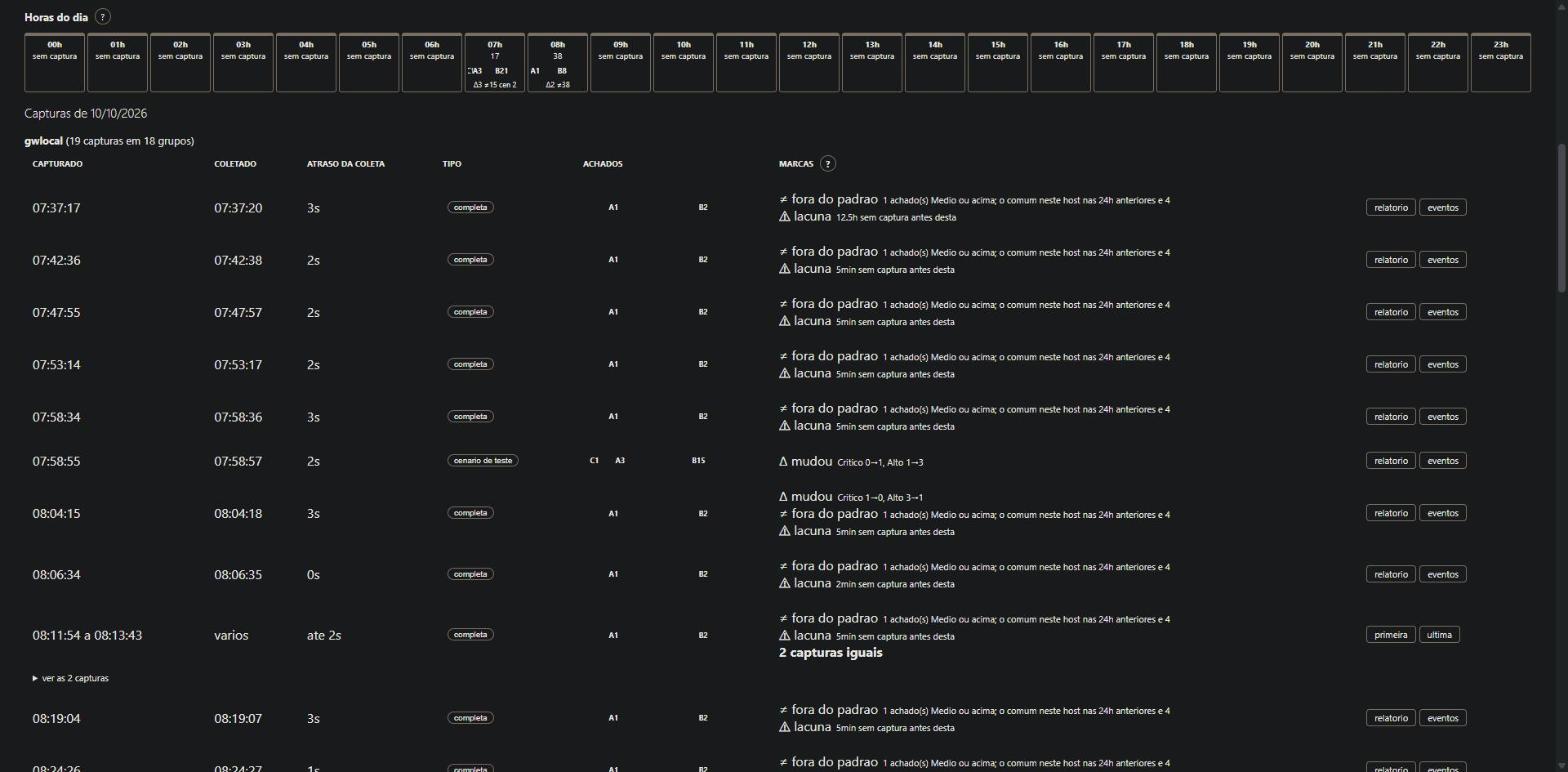Show eventos for the 08:04:15 capture
This screenshot has width=1568, height=772.
(x=1443, y=513)
